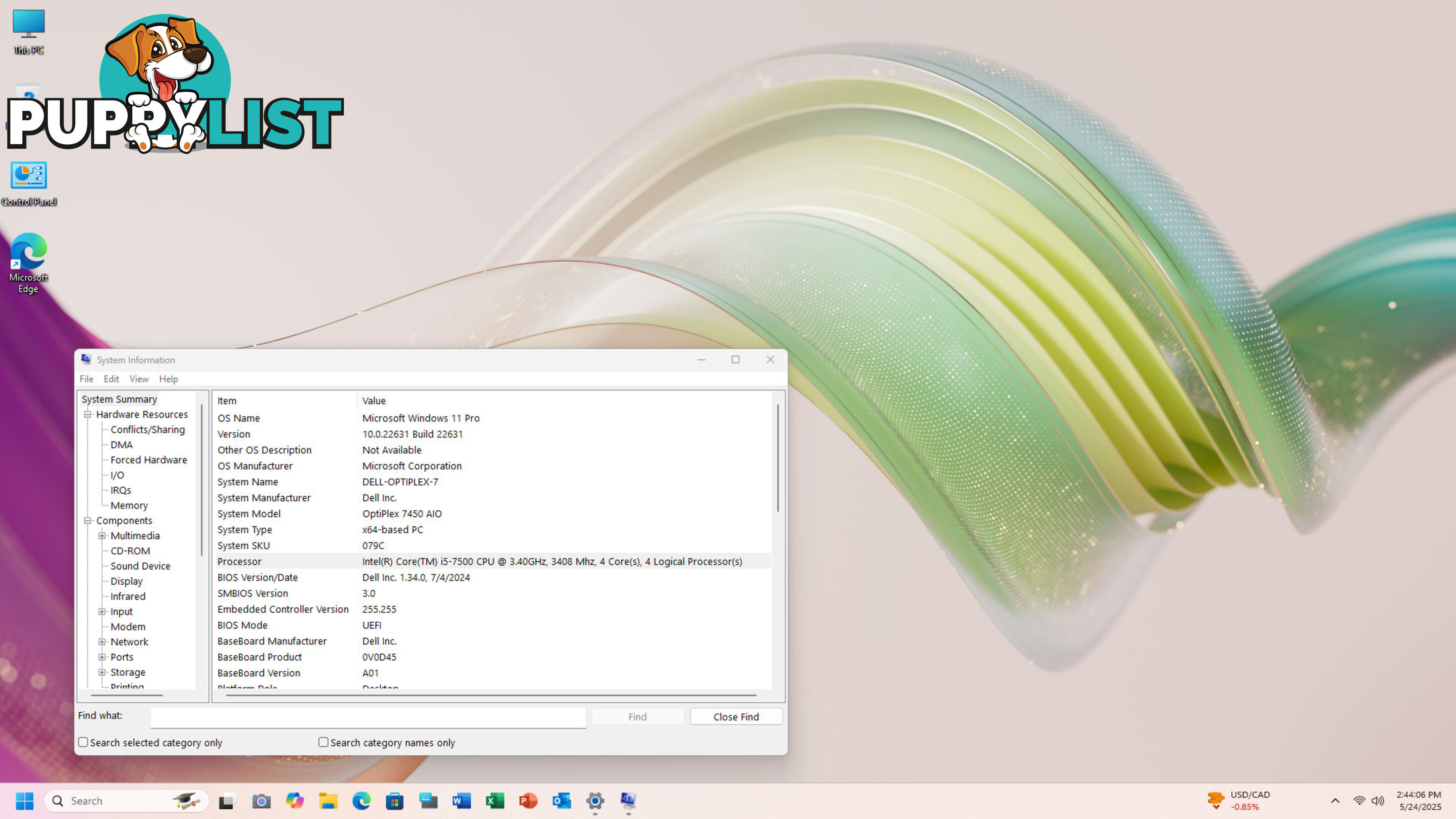
Task: Click the Wi-Fi network tray icon
Action: (x=1359, y=801)
